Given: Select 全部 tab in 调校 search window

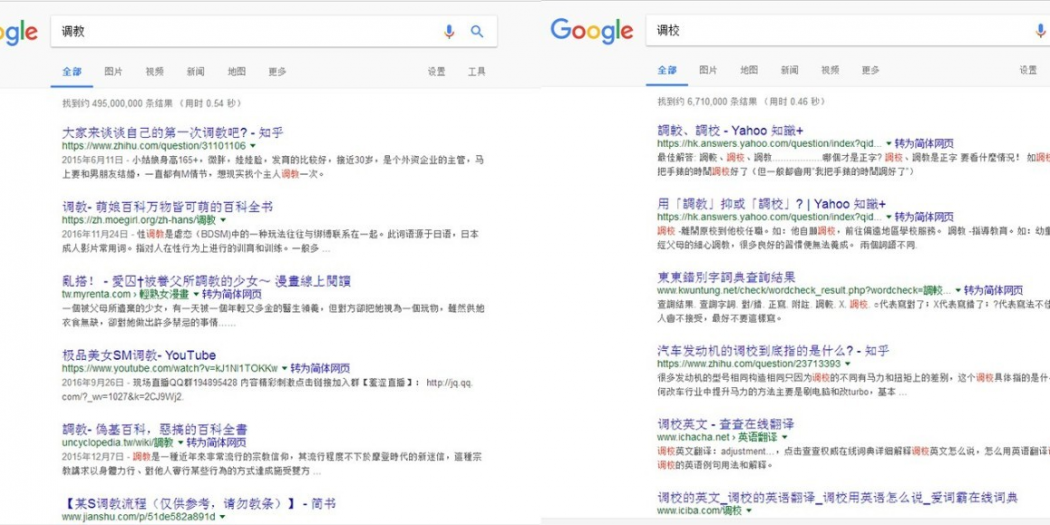Looking at the screenshot, I should (667, 70).
